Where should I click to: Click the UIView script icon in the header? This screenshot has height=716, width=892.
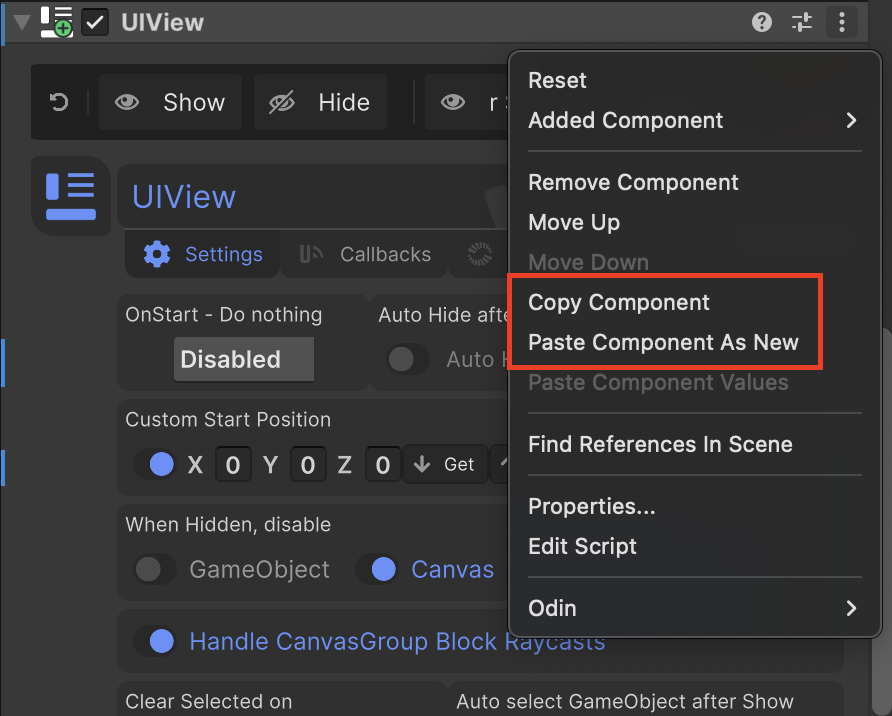click(x=56, y=22)
